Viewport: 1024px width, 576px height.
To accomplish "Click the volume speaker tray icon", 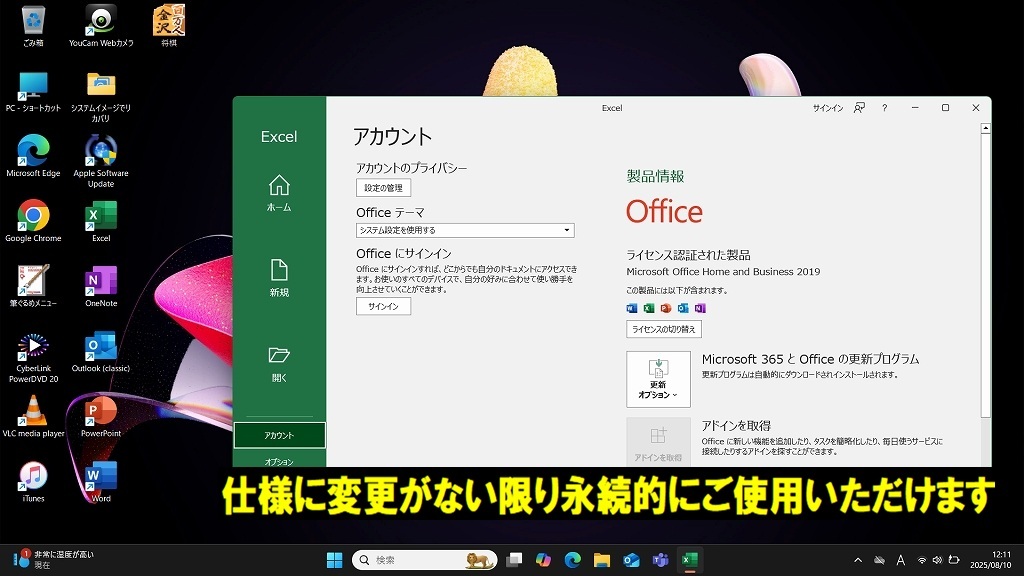I will [937, 560].
